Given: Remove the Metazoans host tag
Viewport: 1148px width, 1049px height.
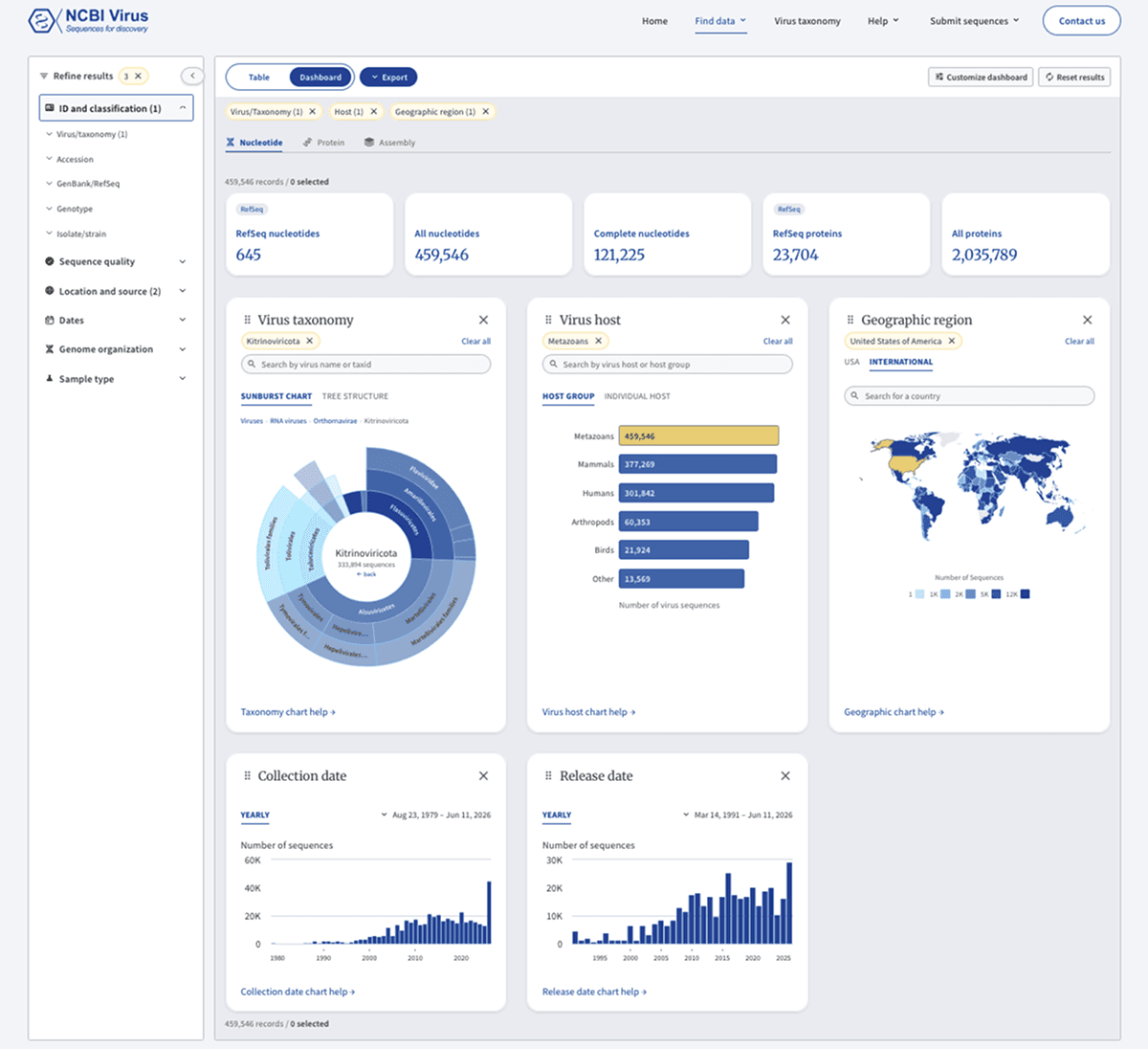Looking at the screenshot, I should pos(598,341).
